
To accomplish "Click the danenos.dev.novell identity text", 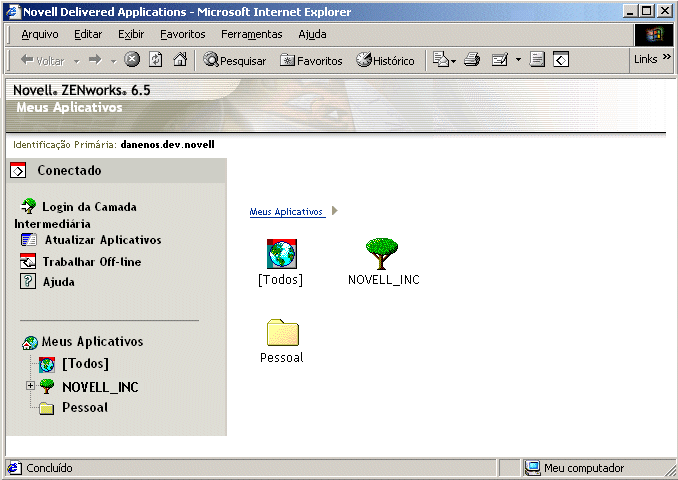I will click(168, 144).
